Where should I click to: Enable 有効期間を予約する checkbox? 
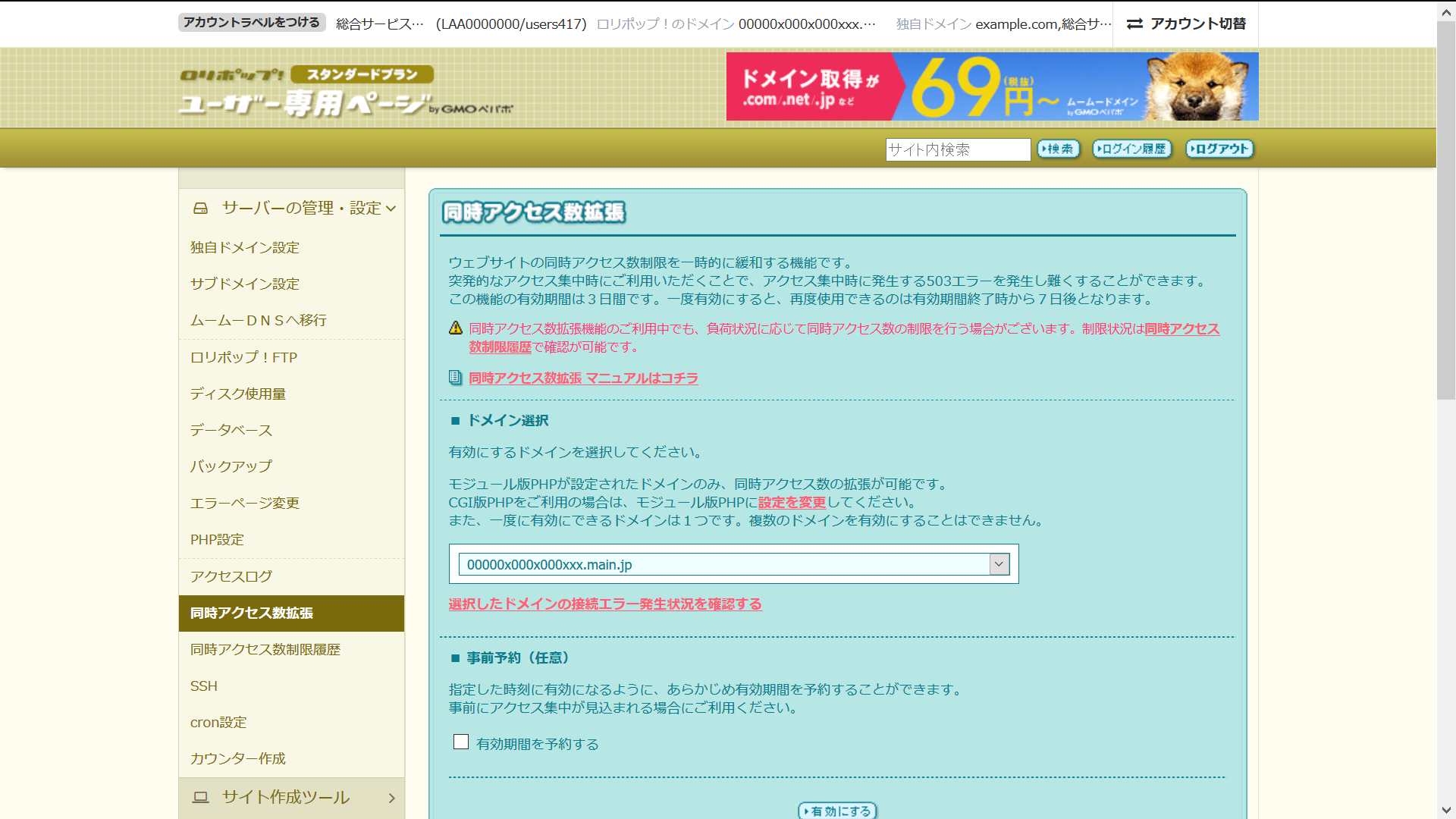point(461,742)
